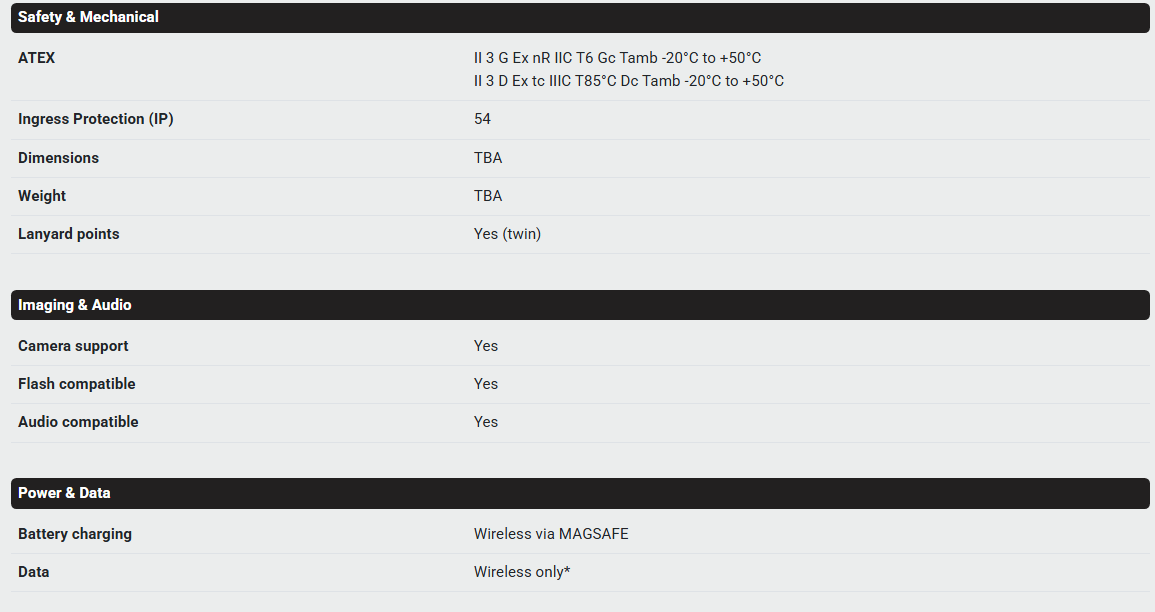The height and width of the screenshot is (612, 1155).
Task: Click the Battery charging label
Action: tap(75, 534)
